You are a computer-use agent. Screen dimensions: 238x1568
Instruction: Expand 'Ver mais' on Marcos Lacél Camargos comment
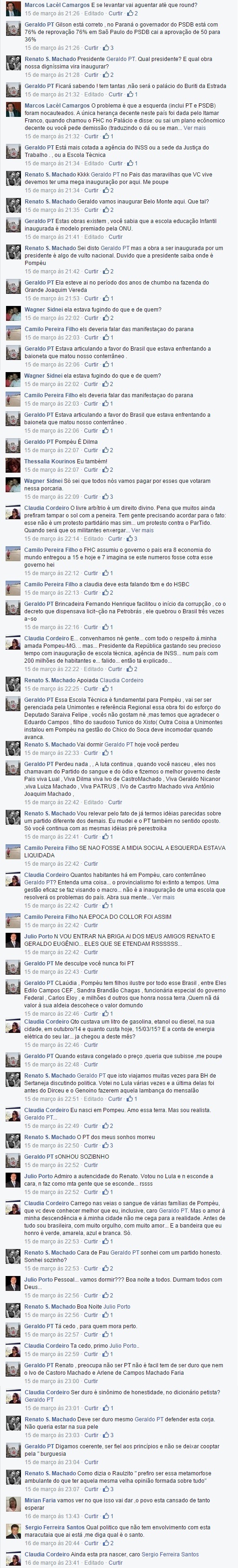195,128
